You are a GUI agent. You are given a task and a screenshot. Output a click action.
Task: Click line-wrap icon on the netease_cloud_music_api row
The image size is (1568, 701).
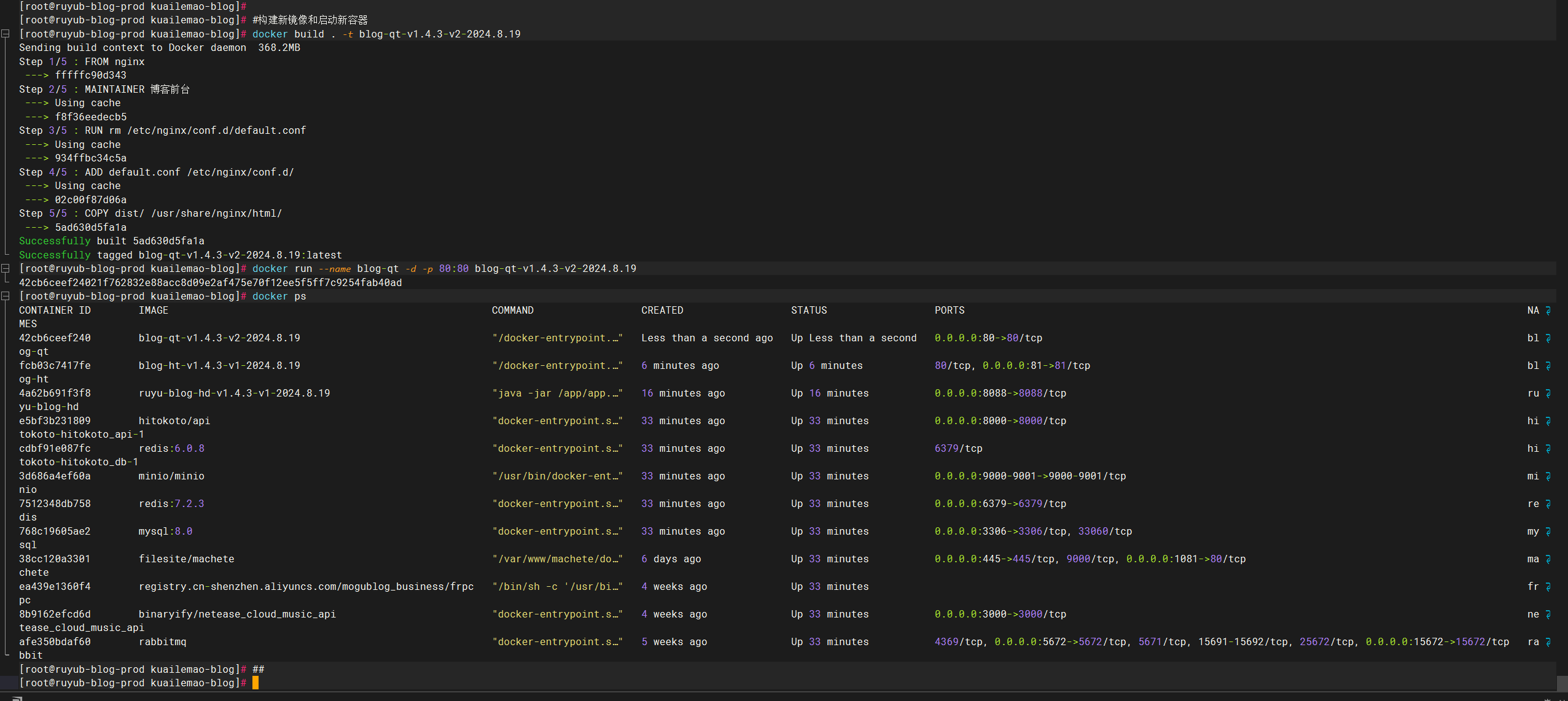(x=1548, y=614)
